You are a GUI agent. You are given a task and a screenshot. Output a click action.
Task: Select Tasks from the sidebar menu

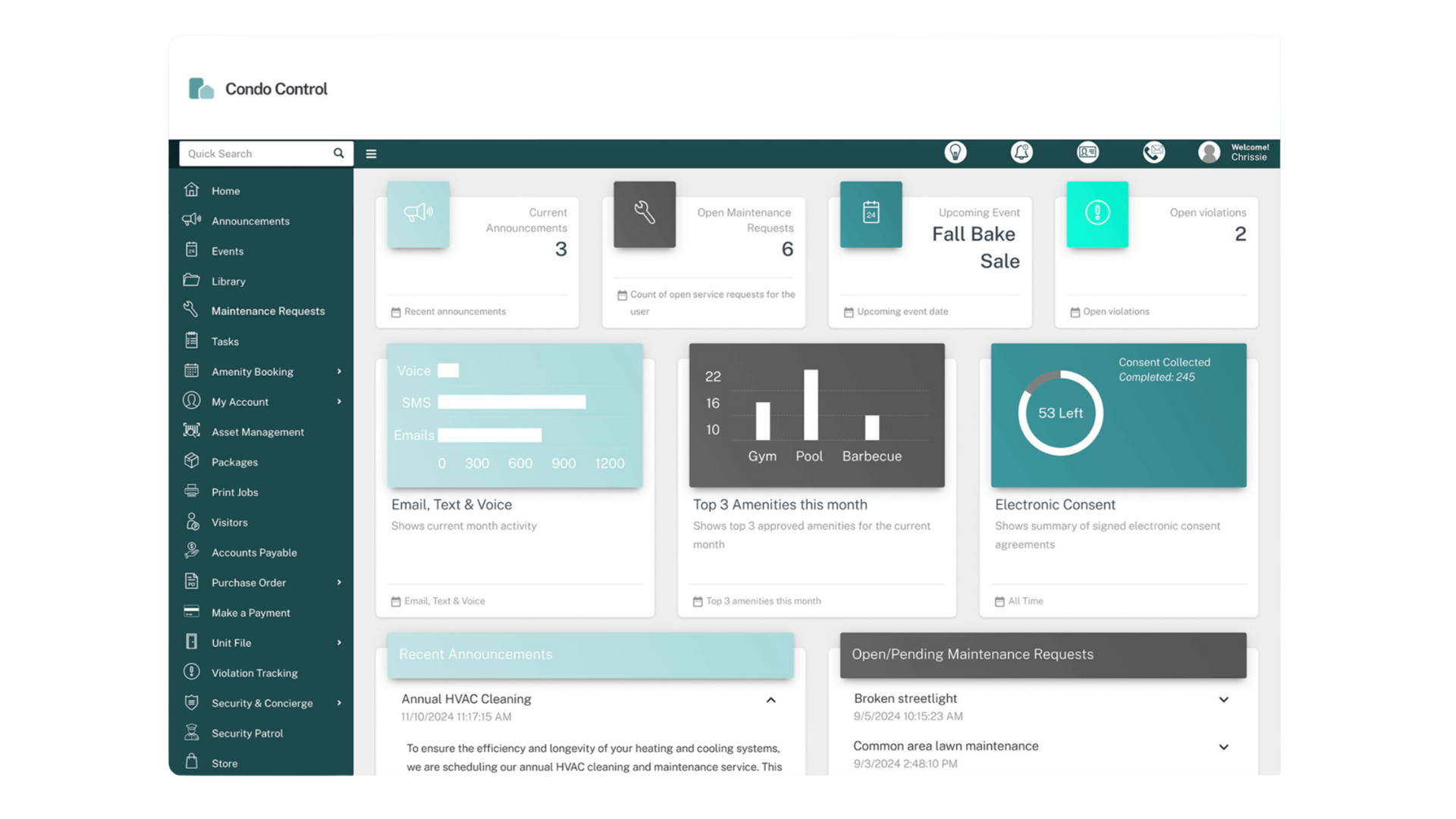pyautogui.click(x=224, y=341)
